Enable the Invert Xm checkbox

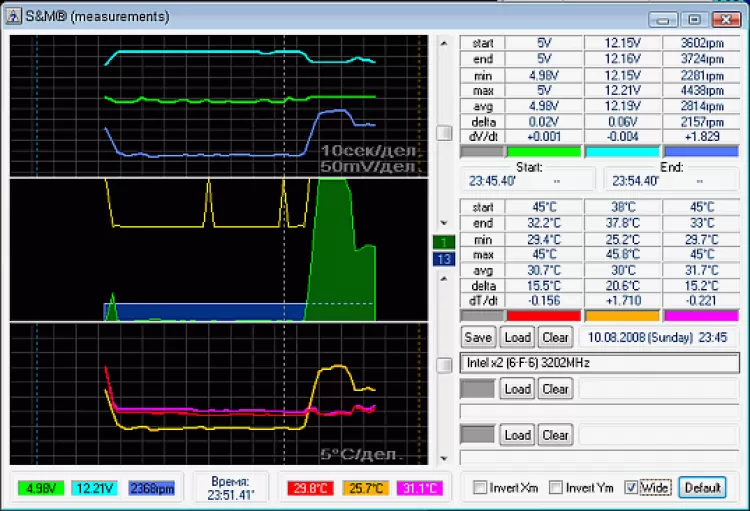coord(481,488)
